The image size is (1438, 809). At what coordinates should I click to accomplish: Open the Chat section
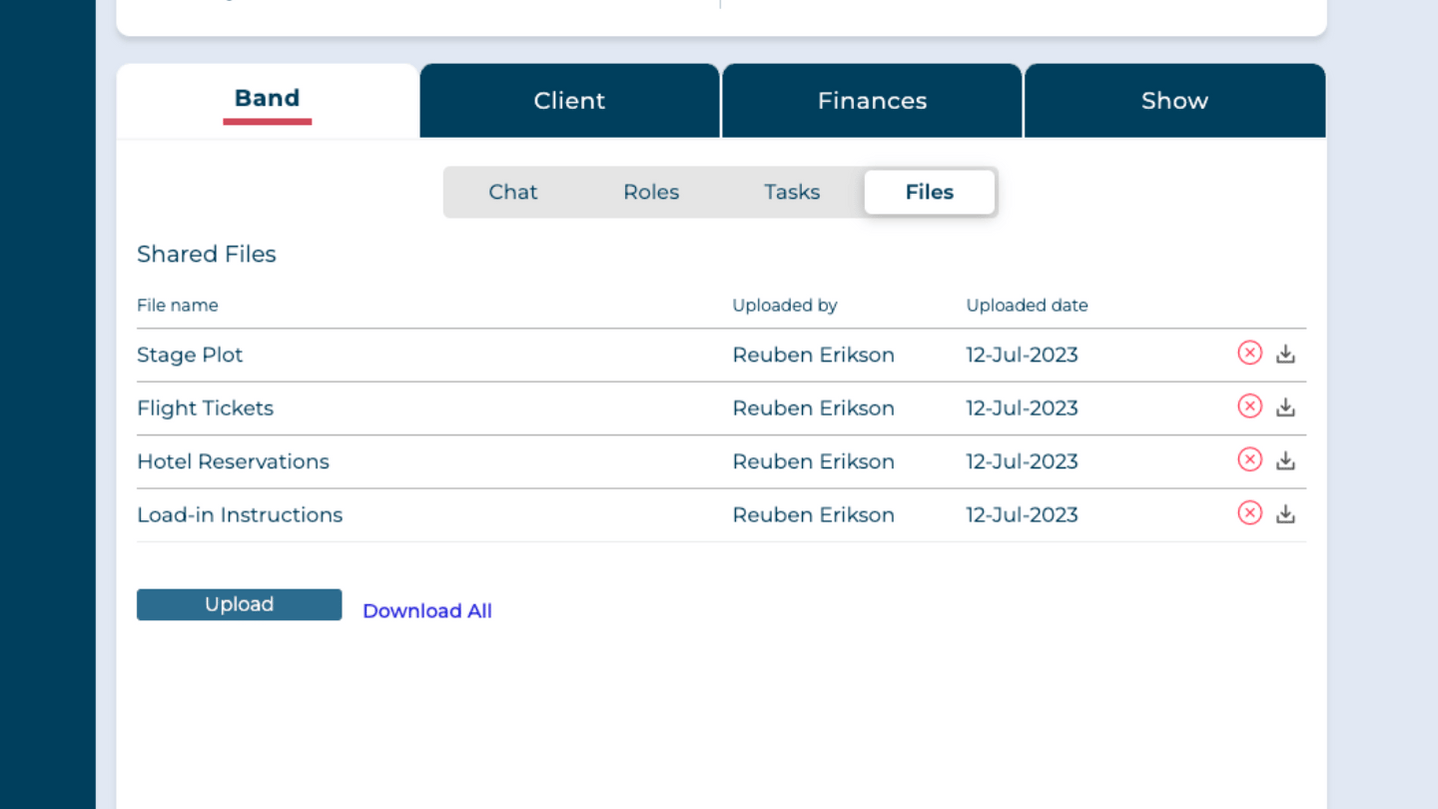(513, 191)
